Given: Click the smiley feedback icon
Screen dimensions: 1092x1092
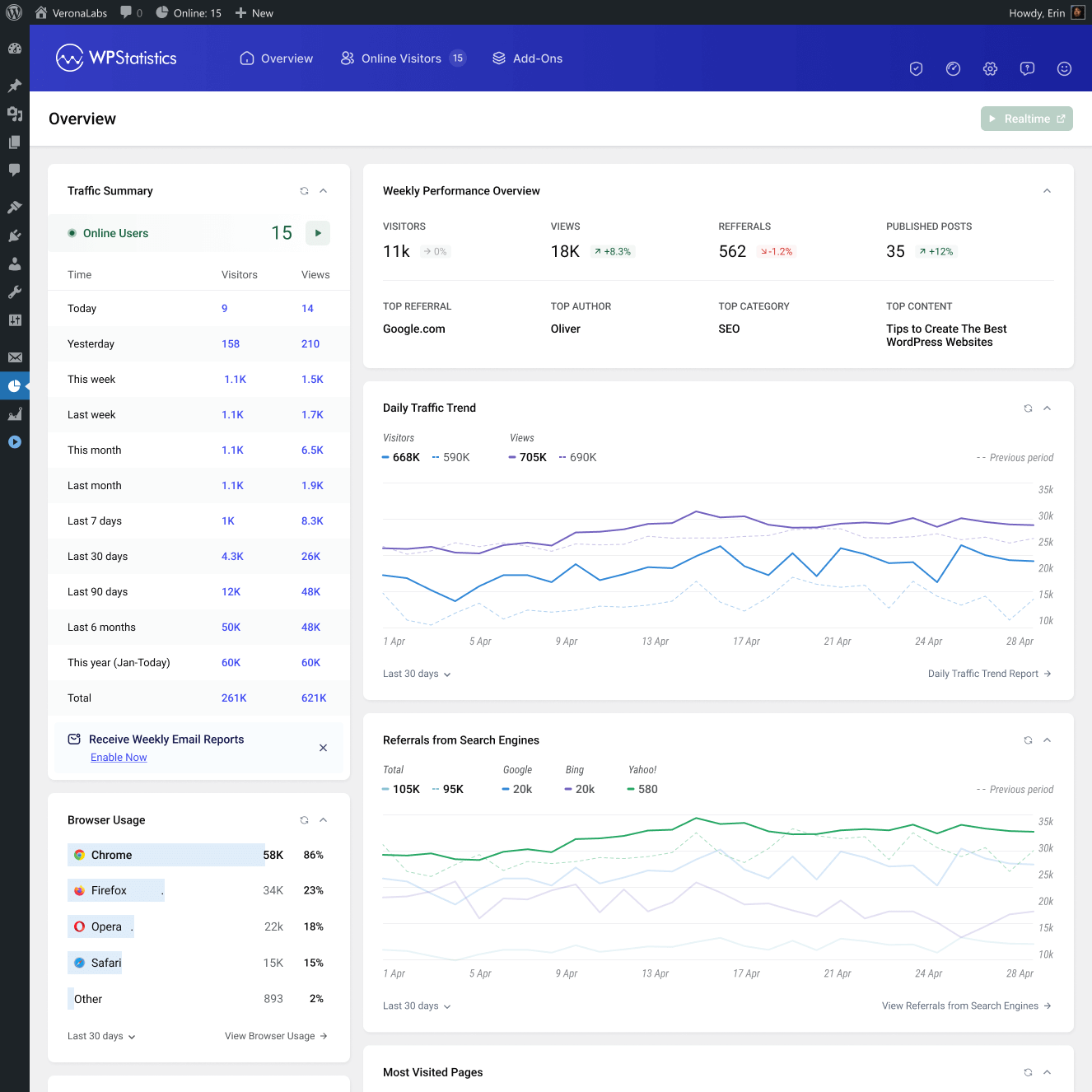Looking at the screenshot, I should (x=1064, y=69).
